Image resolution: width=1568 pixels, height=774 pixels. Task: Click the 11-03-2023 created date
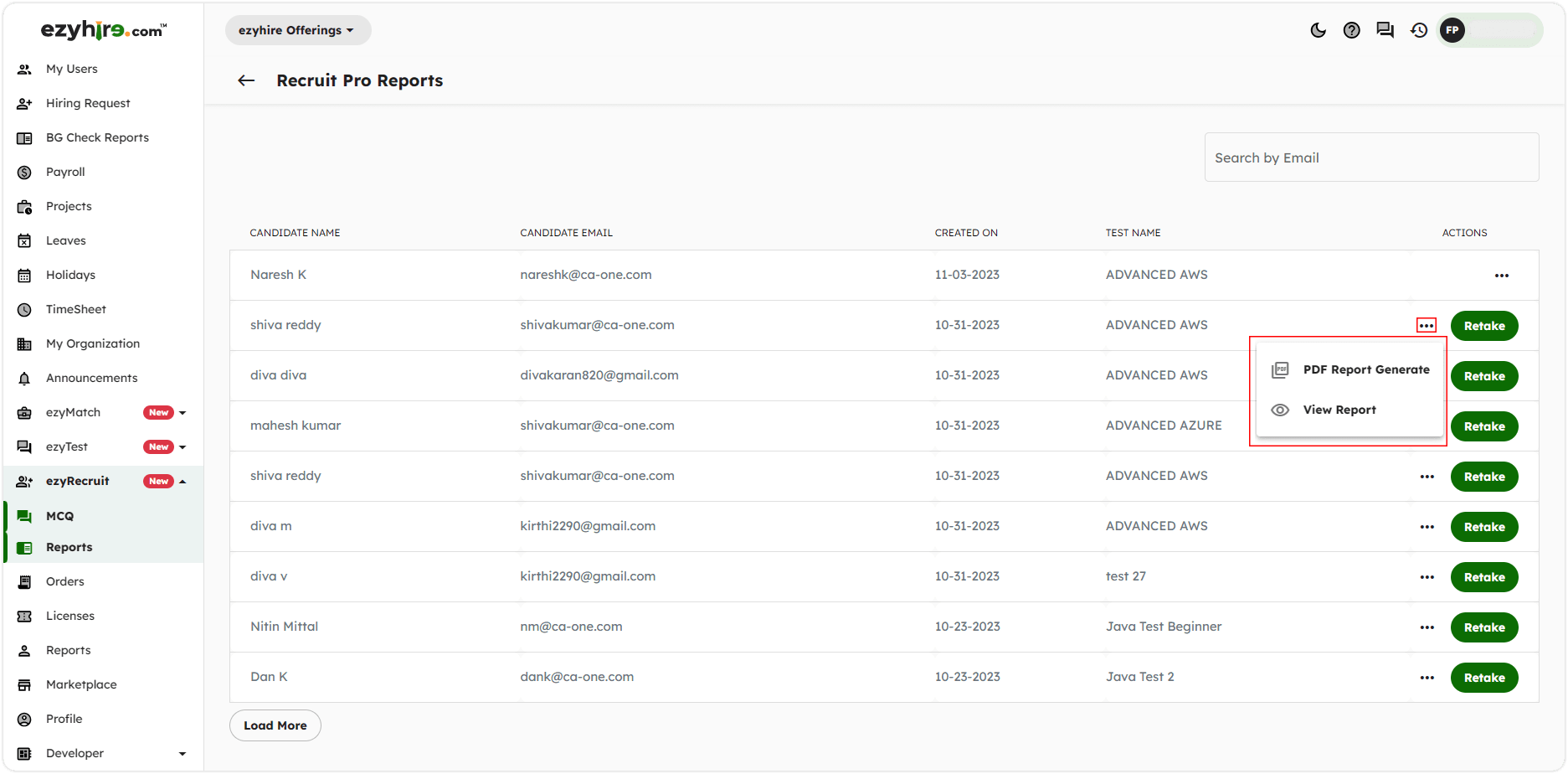[x=967, y=275]
